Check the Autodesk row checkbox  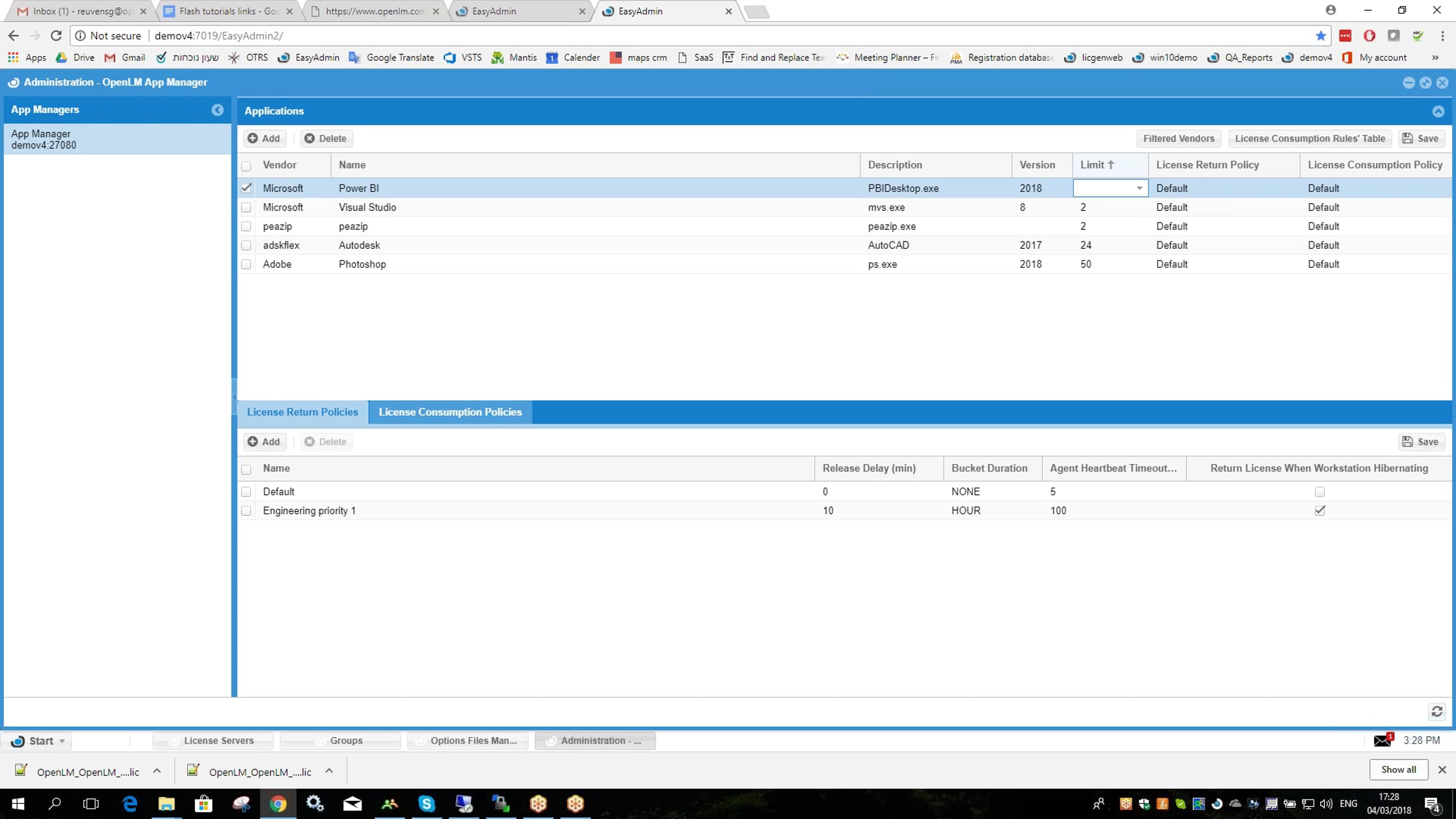pyautogui.click(x=246, y=245)
